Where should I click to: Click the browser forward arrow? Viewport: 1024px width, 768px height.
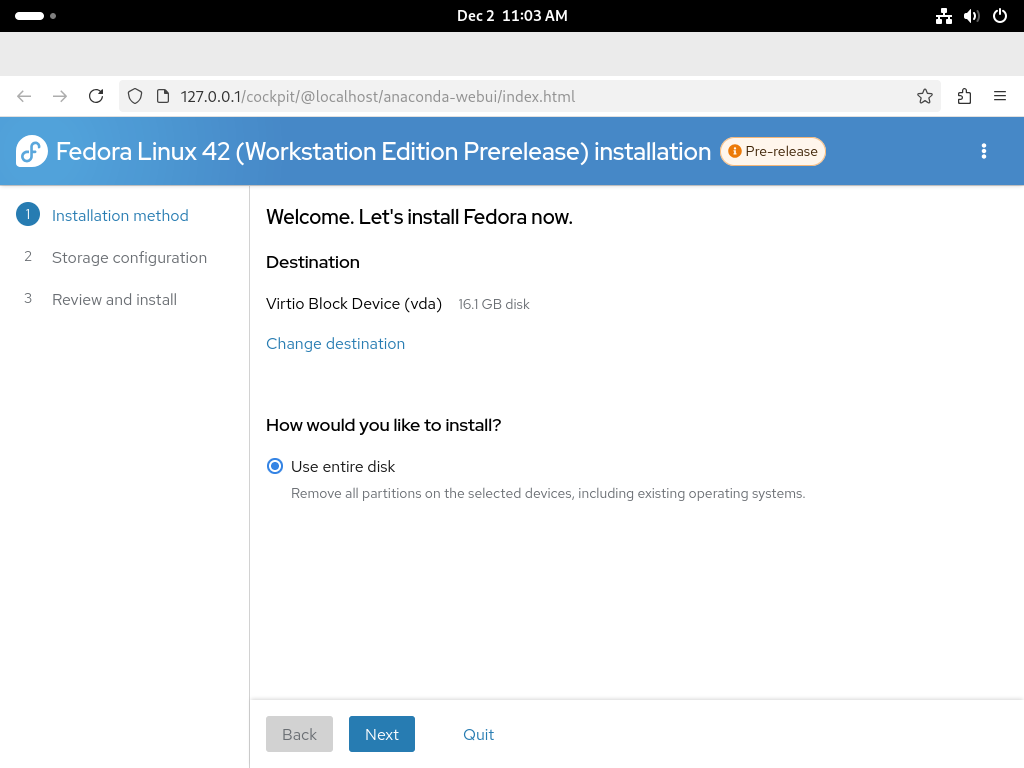(x=60, y=97)
